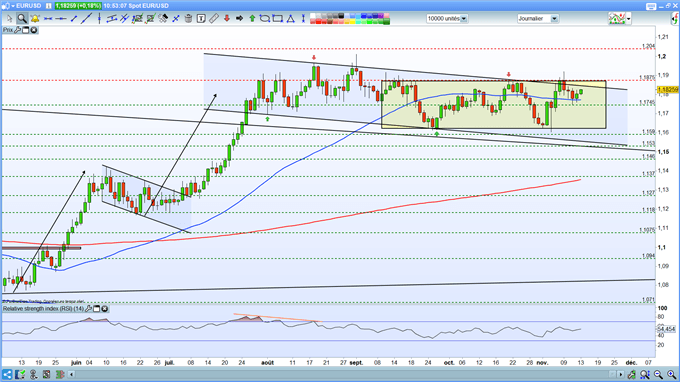Select the horizontal line drawing tool
This screenshot has height=382, width=680.
coord(48,19)
